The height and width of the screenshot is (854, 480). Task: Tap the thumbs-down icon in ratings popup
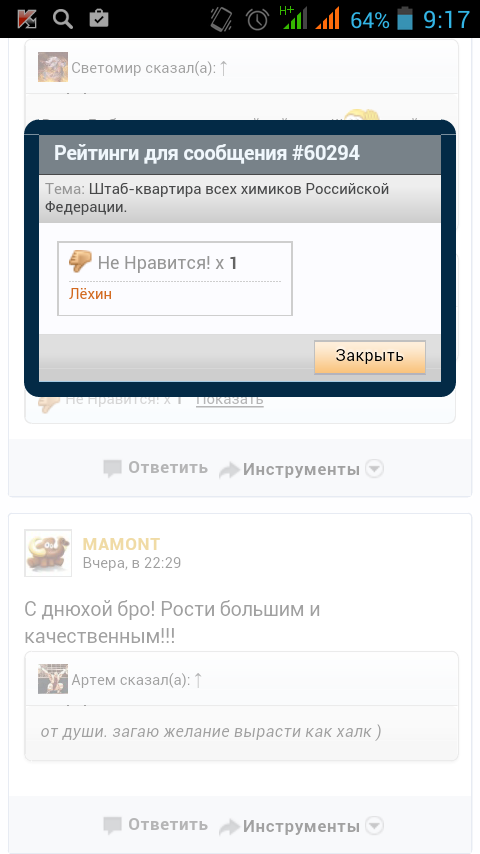click(x=80, y=261)
